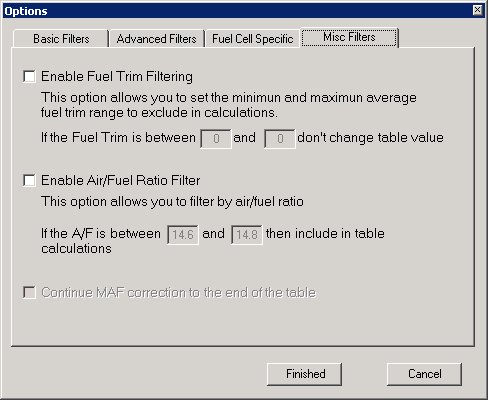Click the Cancel button
This screenshot has width=488, height=400.
pos(424,374)
